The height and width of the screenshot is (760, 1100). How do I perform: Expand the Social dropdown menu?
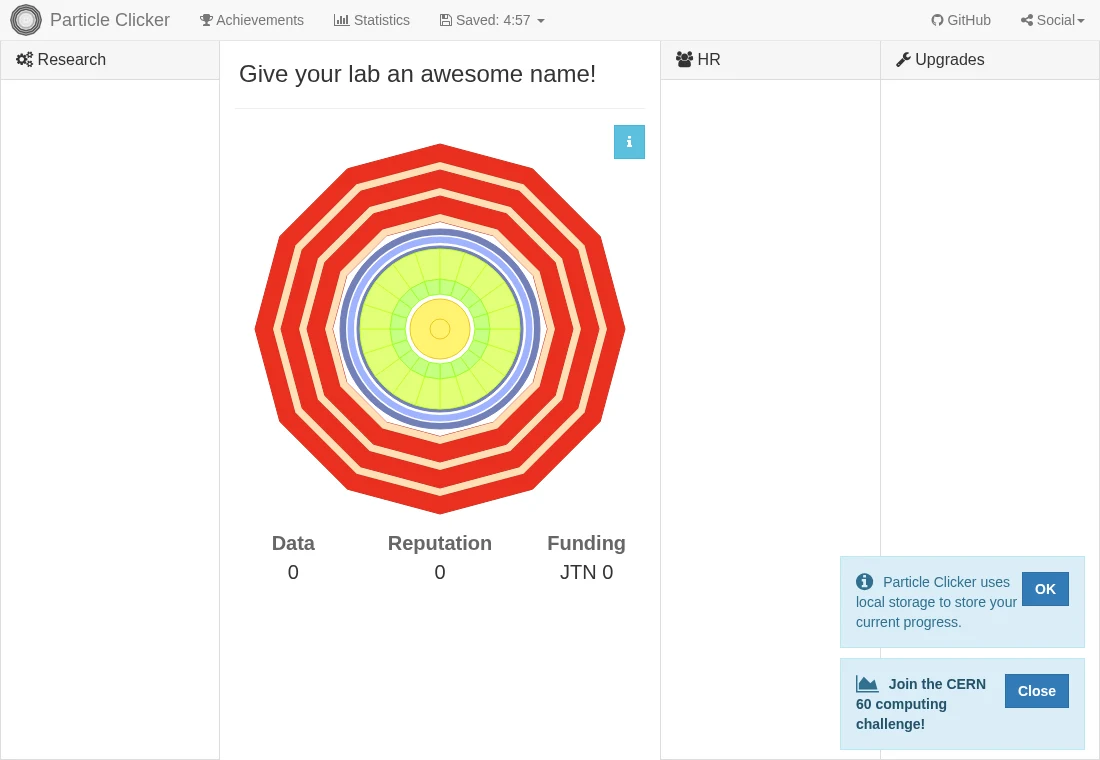click(1052, 20)
